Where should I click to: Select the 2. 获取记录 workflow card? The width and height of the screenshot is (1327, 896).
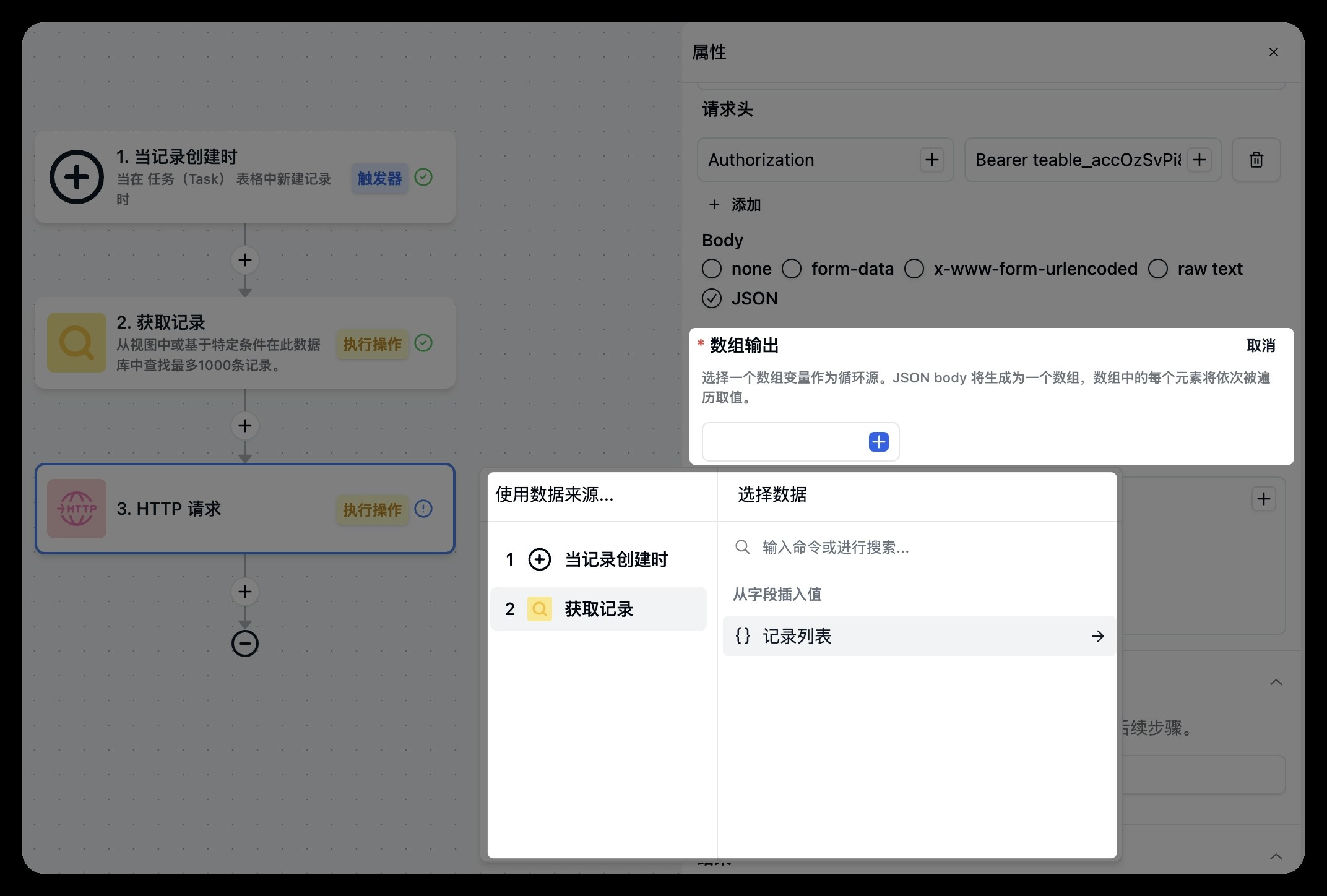point(245,343)
